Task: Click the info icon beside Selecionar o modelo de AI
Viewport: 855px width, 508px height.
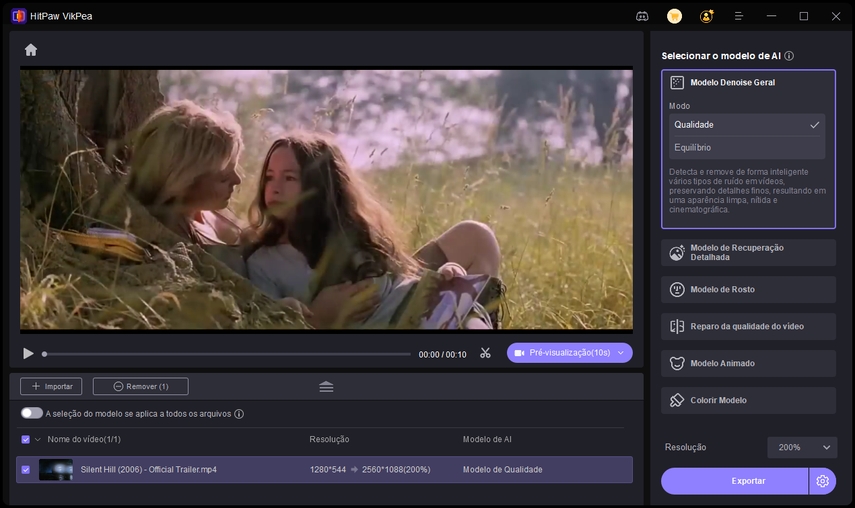Action: tap(789, 56)
